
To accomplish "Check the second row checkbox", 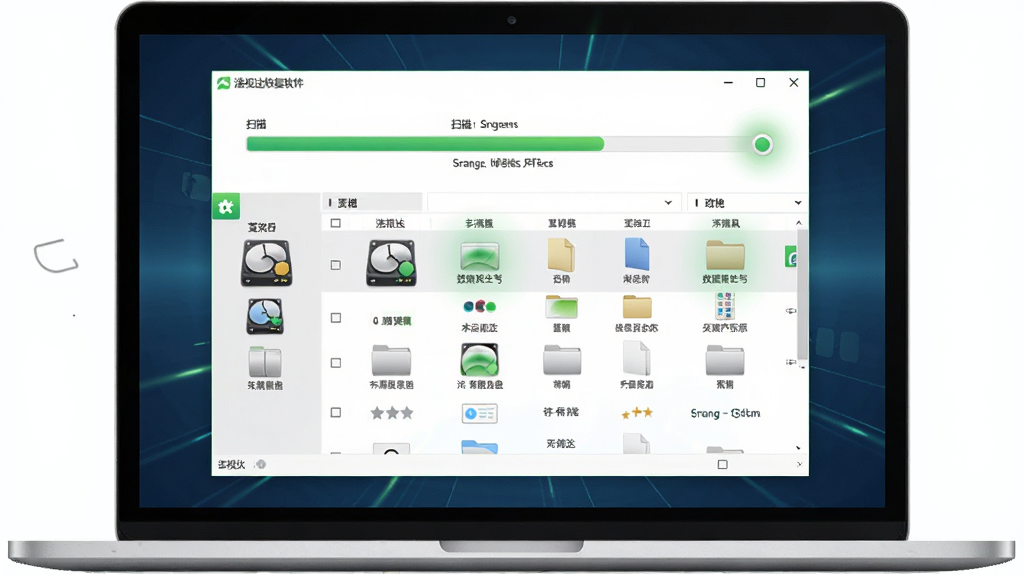I will [x=336, y=318].
